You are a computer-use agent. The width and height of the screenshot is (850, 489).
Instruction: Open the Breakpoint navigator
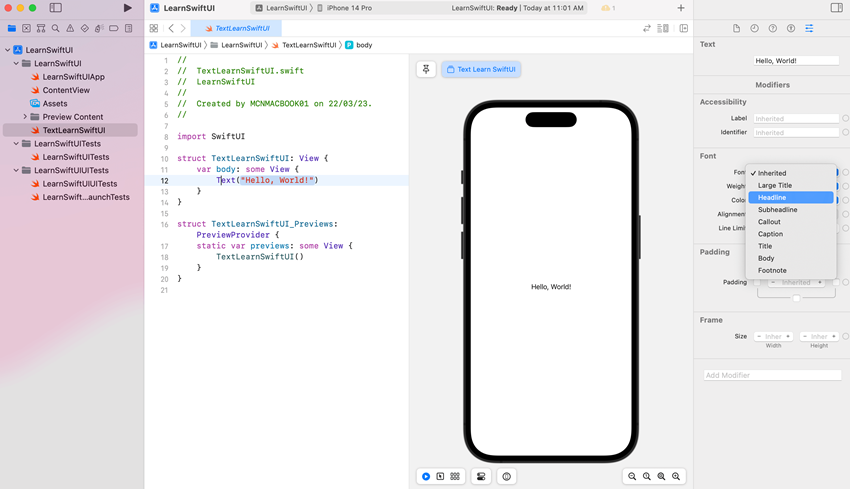[114, 28]
